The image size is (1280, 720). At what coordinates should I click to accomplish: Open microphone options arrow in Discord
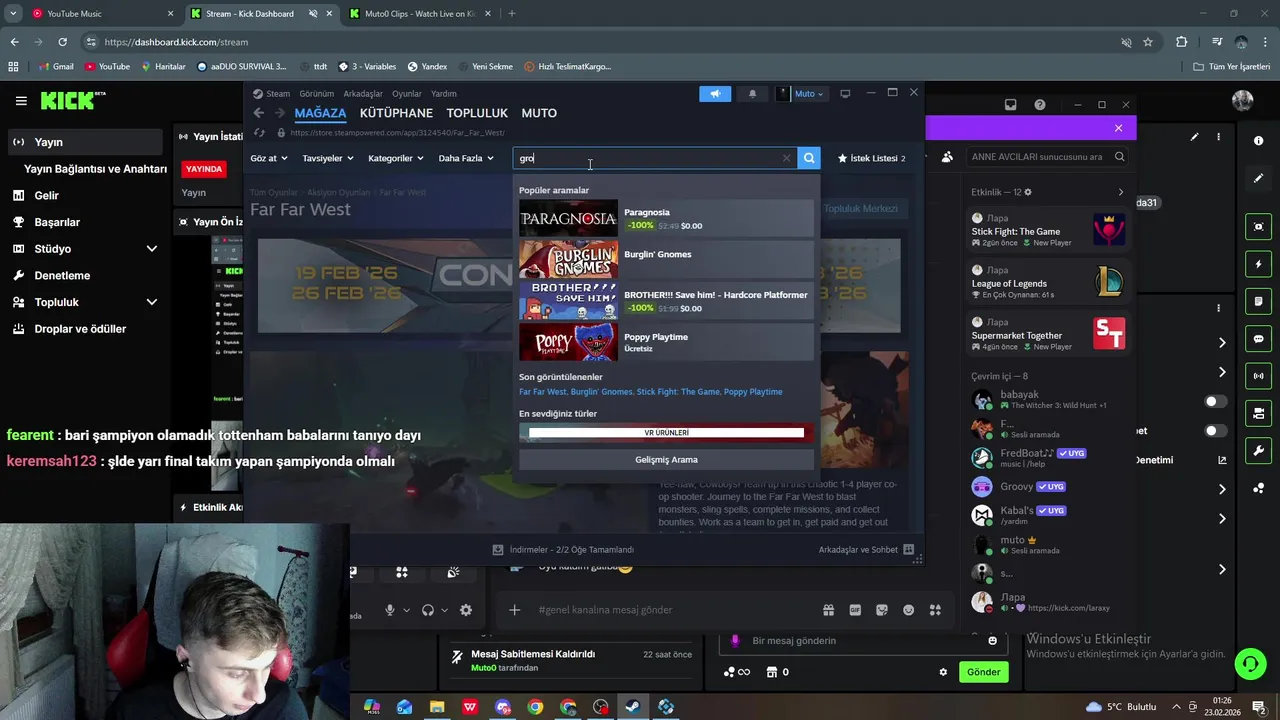pyautogui.click(x=406, y=610)
